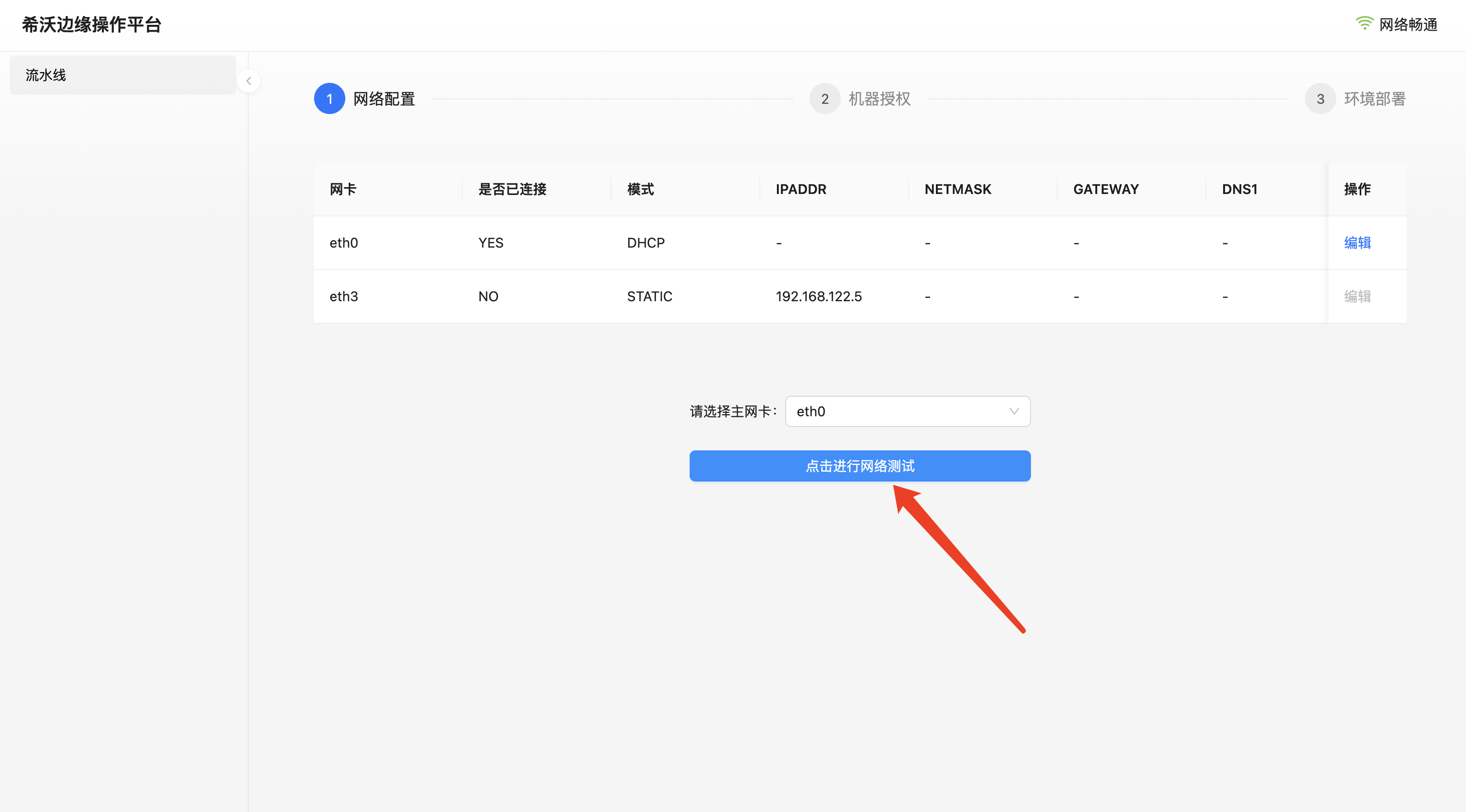Click the dropdown arrow of the 主网卡 selector

1013,411
